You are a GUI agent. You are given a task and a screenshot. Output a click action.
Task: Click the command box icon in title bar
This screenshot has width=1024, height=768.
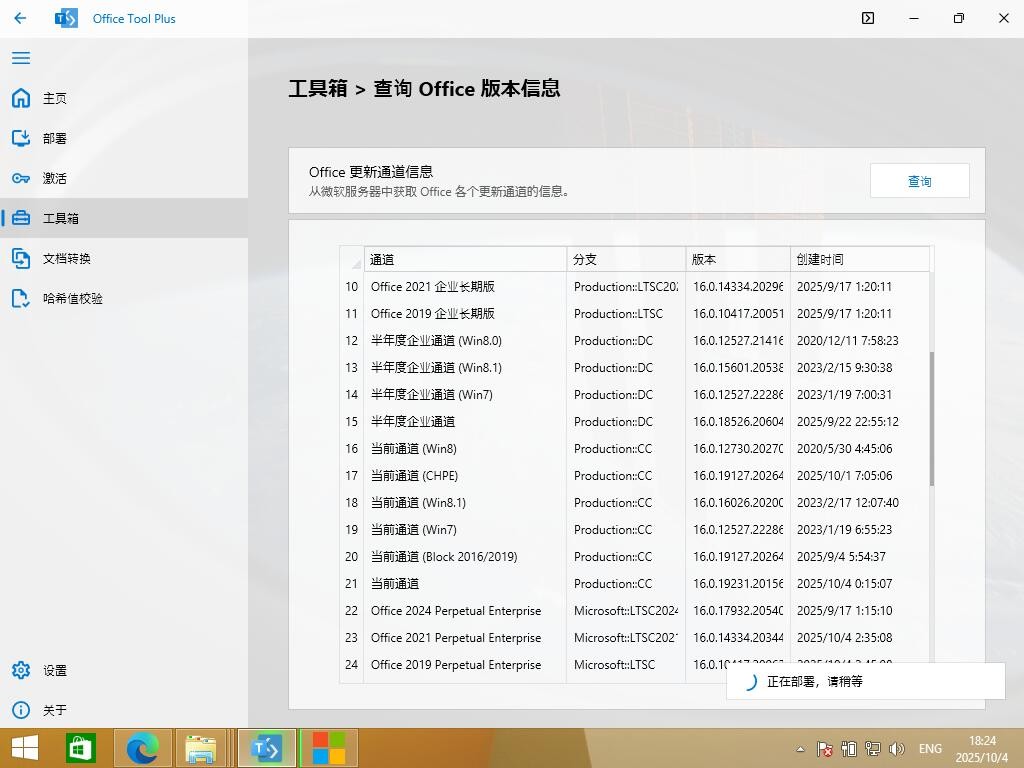coord(868,18)
